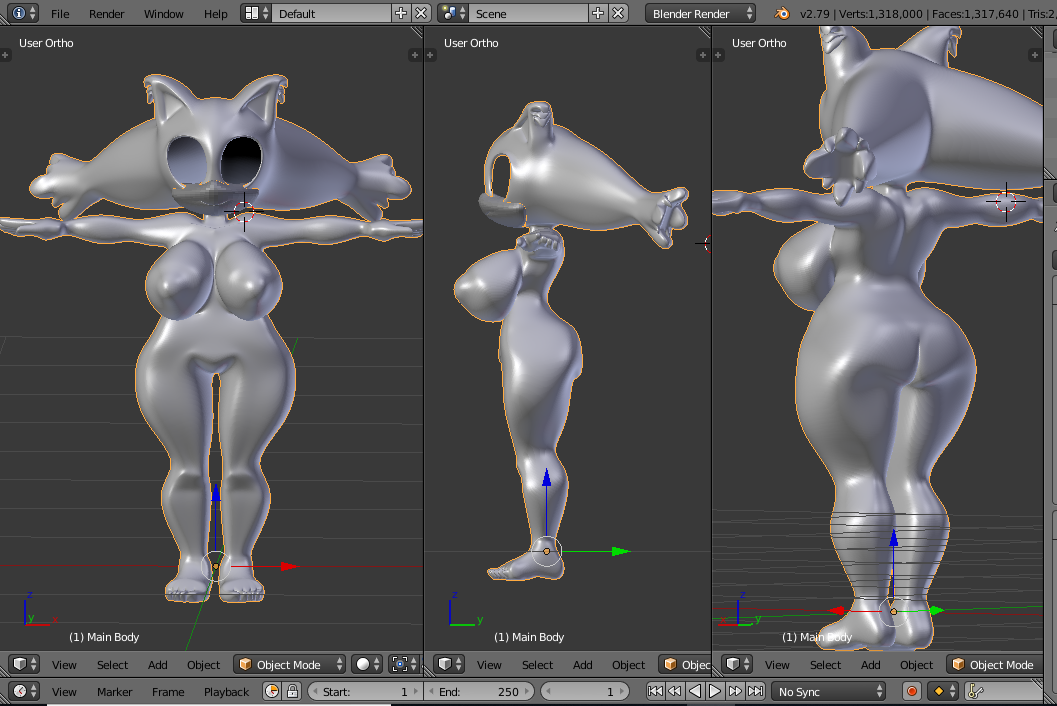Open the Window menu
Viewport: 1057px width, 706px height.
pos(164,13)
